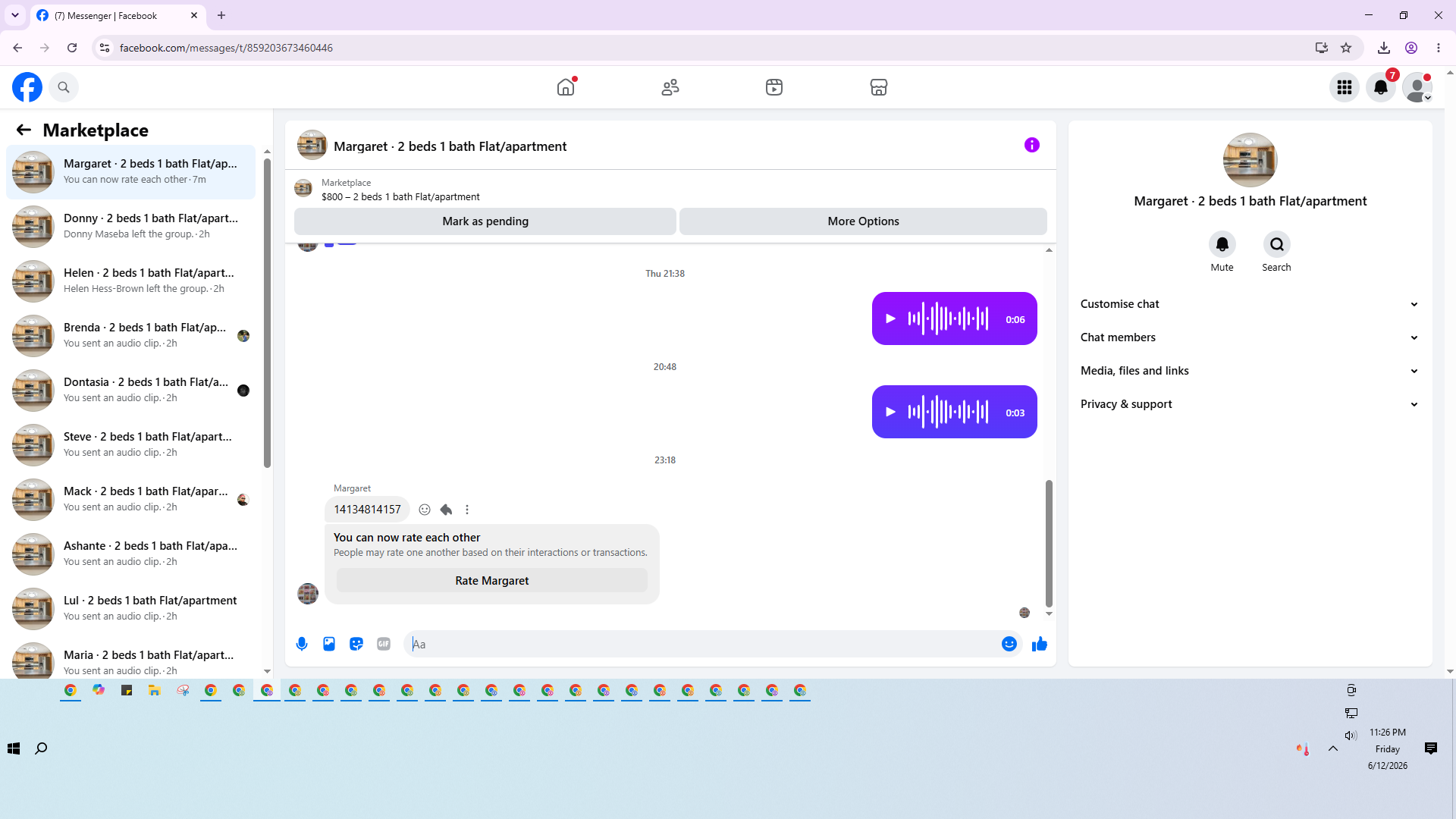
Task: Open the account profile picture menu
Action: [x=1417, y=87]
